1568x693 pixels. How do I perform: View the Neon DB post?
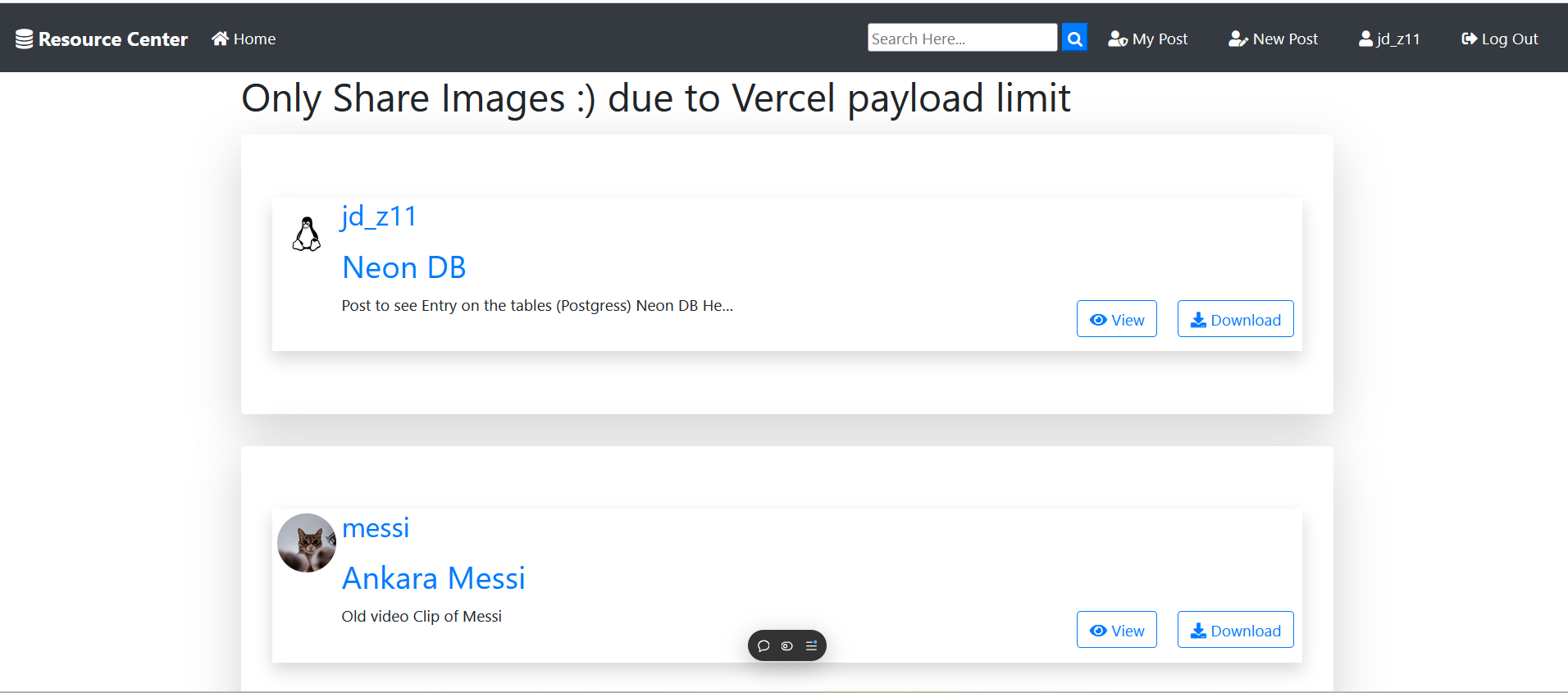(x=1116, y=319)
